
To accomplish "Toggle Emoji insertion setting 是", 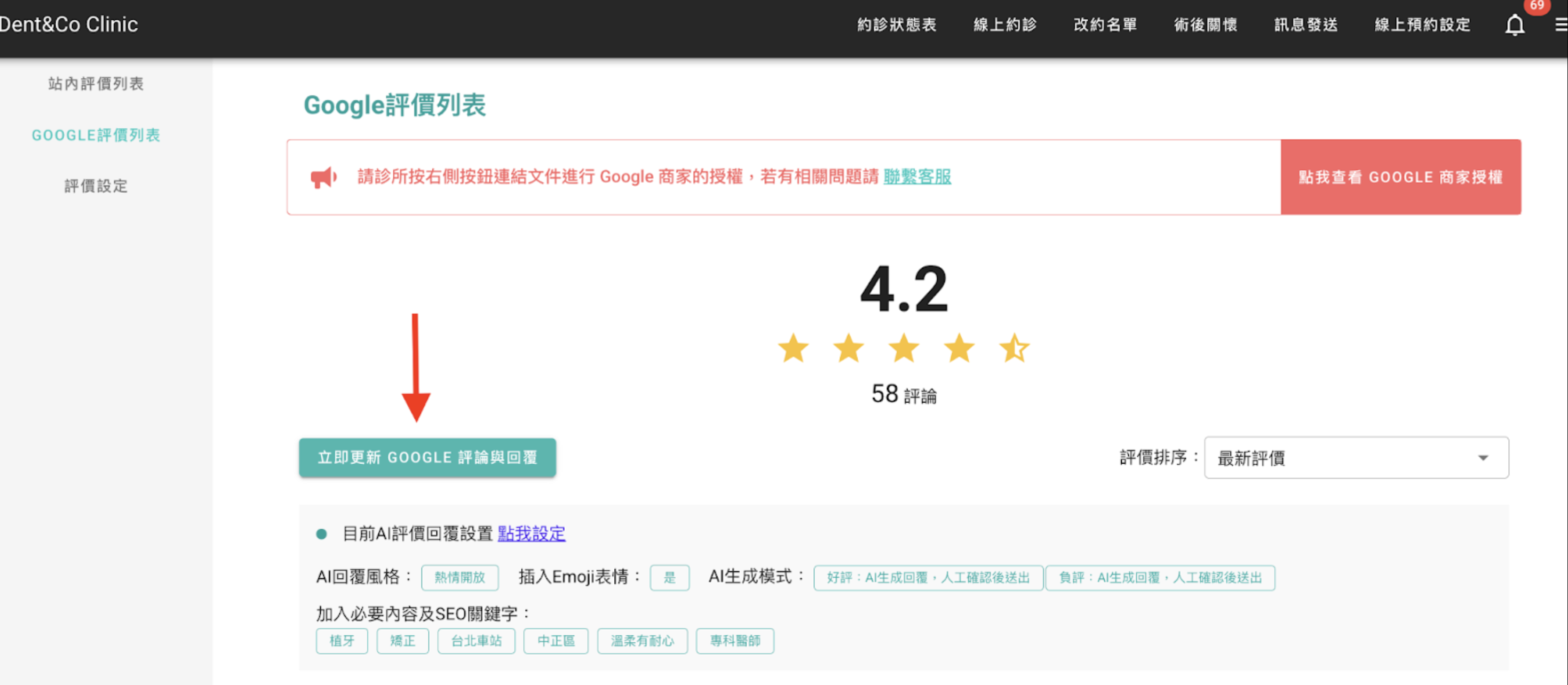I will coord(670,578).
